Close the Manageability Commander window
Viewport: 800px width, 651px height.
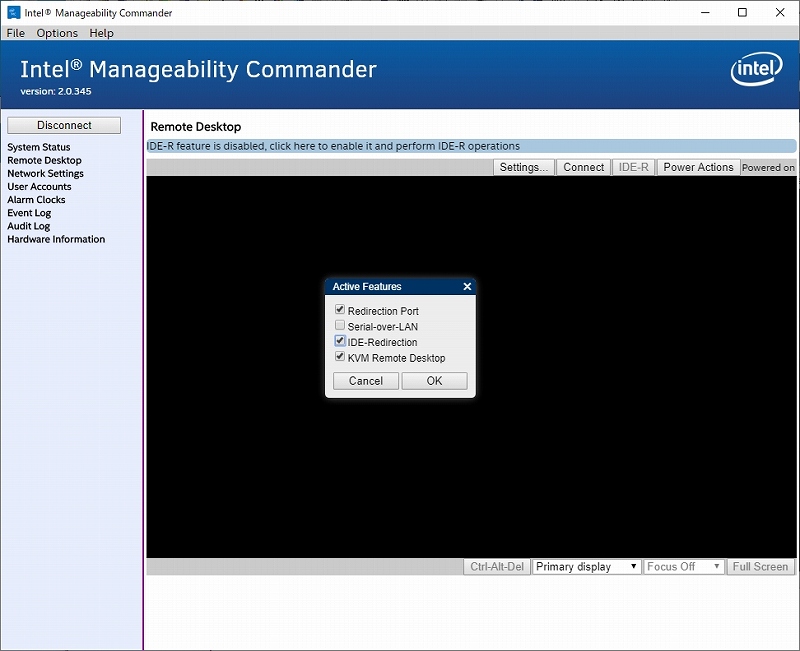tap(780, 12)
